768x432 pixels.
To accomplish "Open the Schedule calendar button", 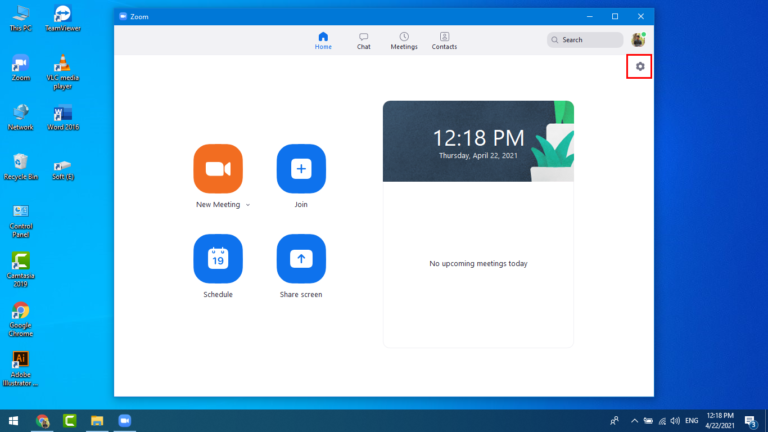I will click(x=218, y=259).
